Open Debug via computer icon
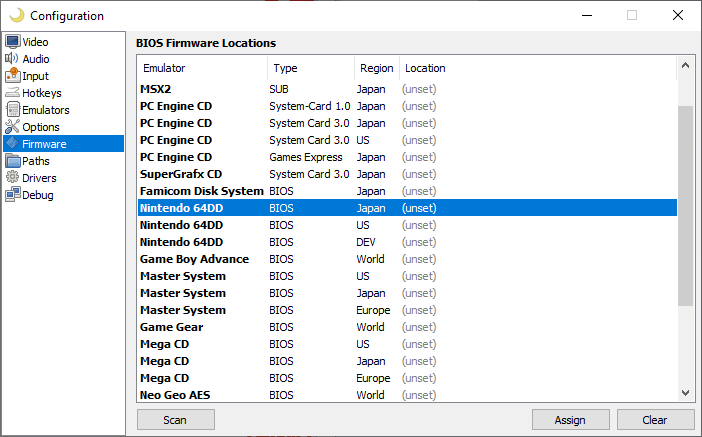This screenshot has width=702, height=437. coord(13,195)
